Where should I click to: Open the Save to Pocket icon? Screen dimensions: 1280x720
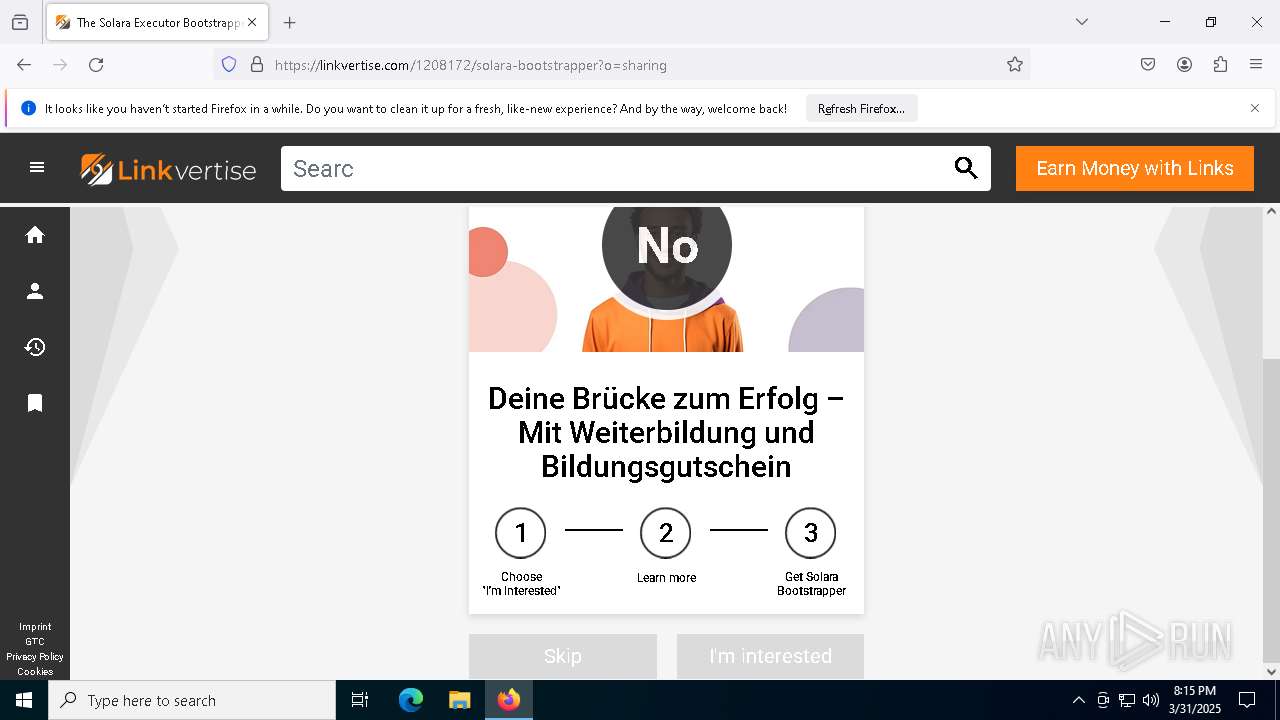point(1148,65)
